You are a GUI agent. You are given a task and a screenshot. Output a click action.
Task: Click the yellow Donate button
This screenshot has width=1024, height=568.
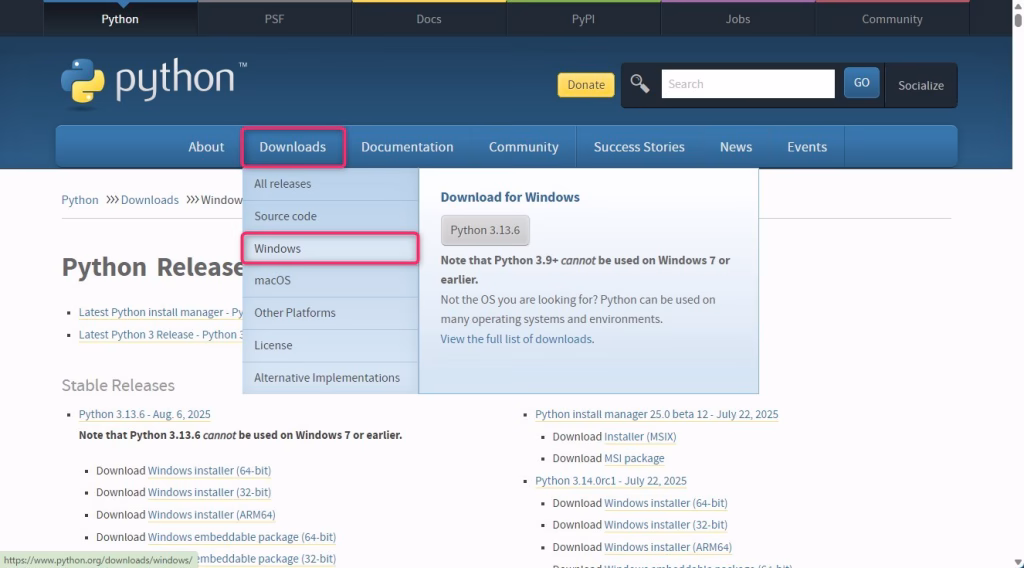click(x=586, y=85)
